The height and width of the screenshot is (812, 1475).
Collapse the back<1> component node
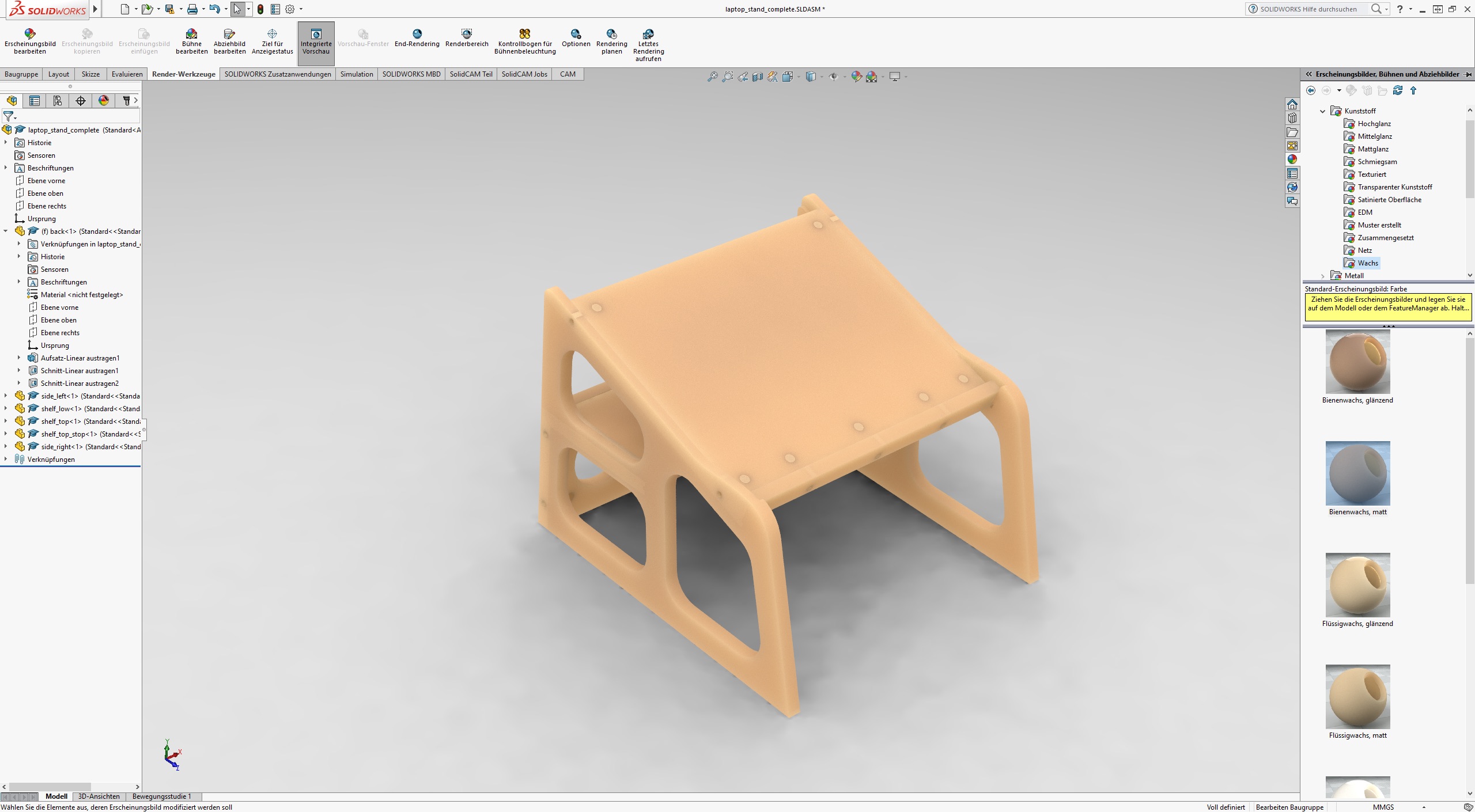coord(6,232)
